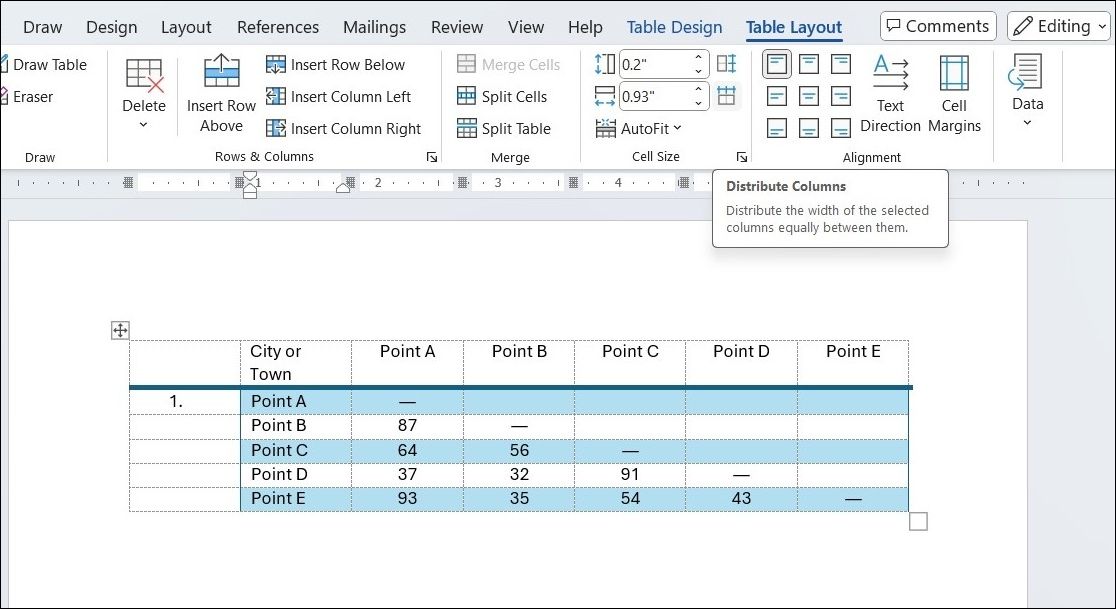Increase the row height with up arrow
Screen dimensions: 1116x609
click(699, 58)
